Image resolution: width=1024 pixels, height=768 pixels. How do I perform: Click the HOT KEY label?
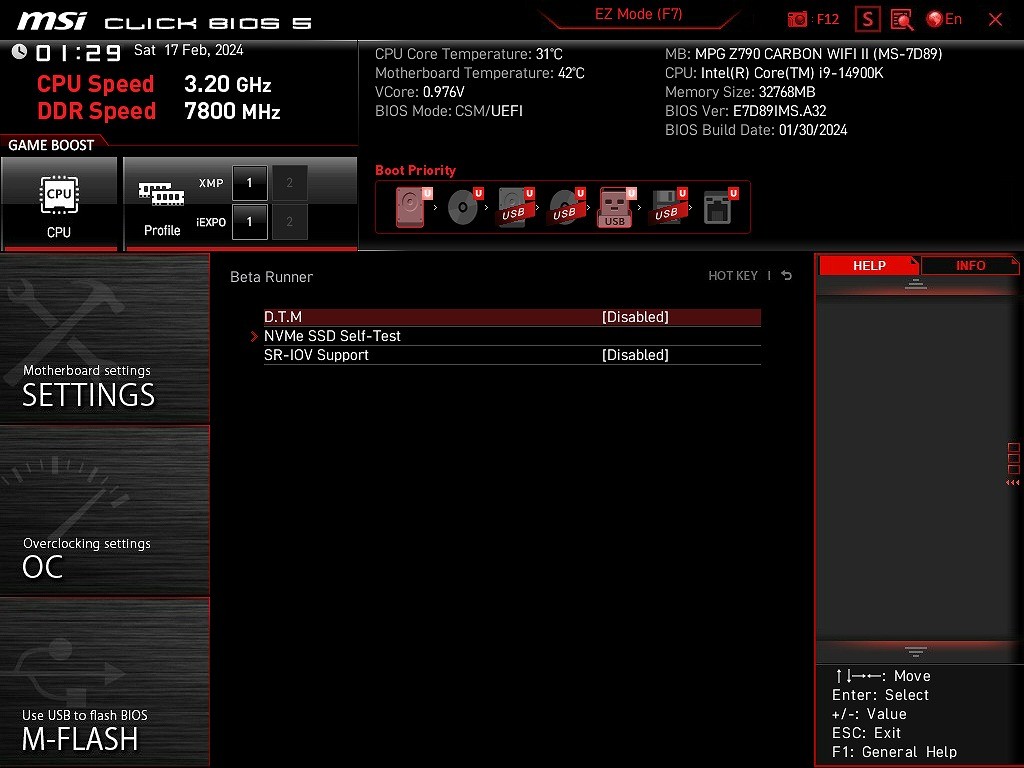(x=733, y=276)
